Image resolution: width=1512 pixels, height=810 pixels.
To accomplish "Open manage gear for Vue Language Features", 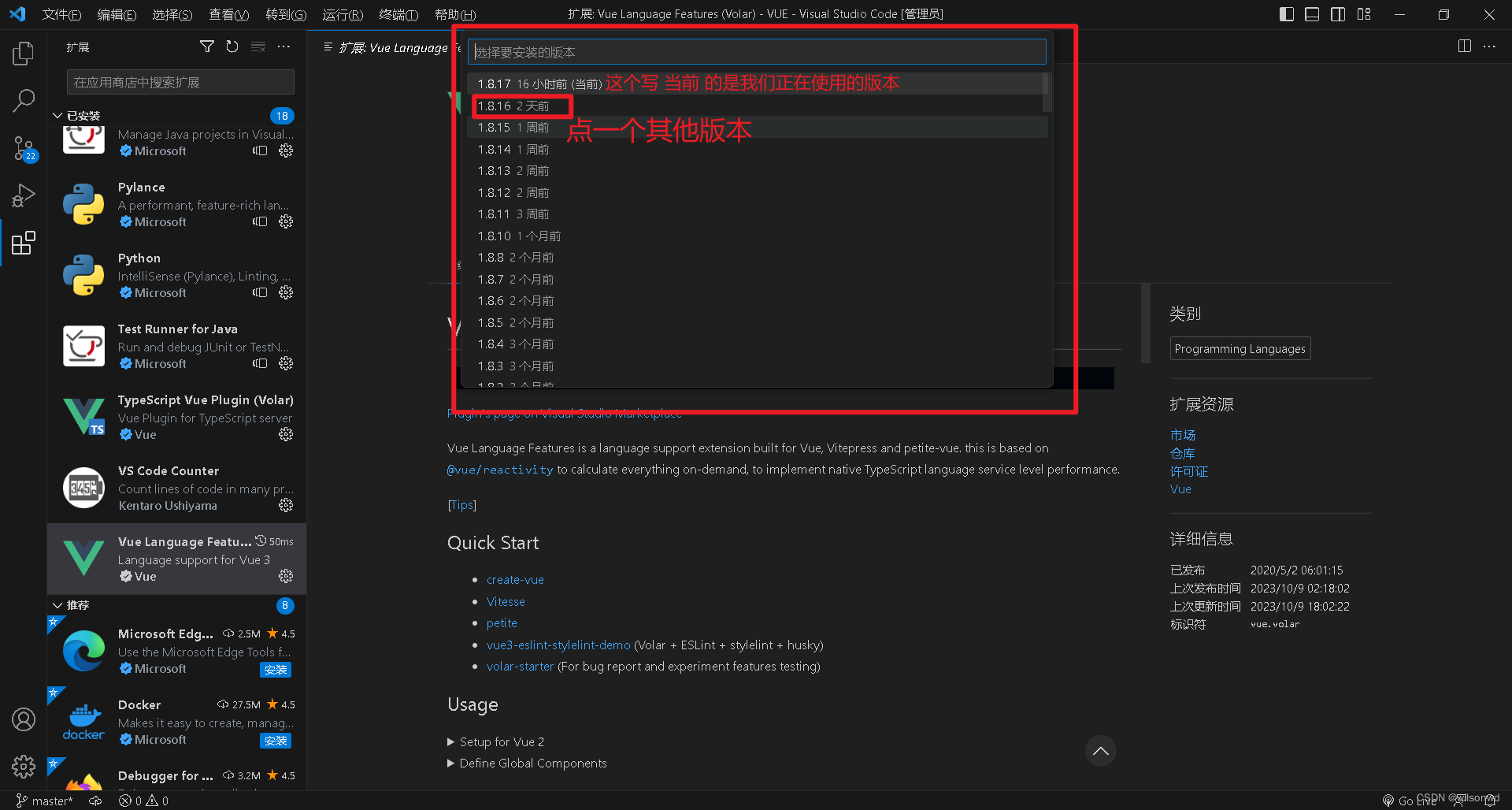I will point(286,576).
